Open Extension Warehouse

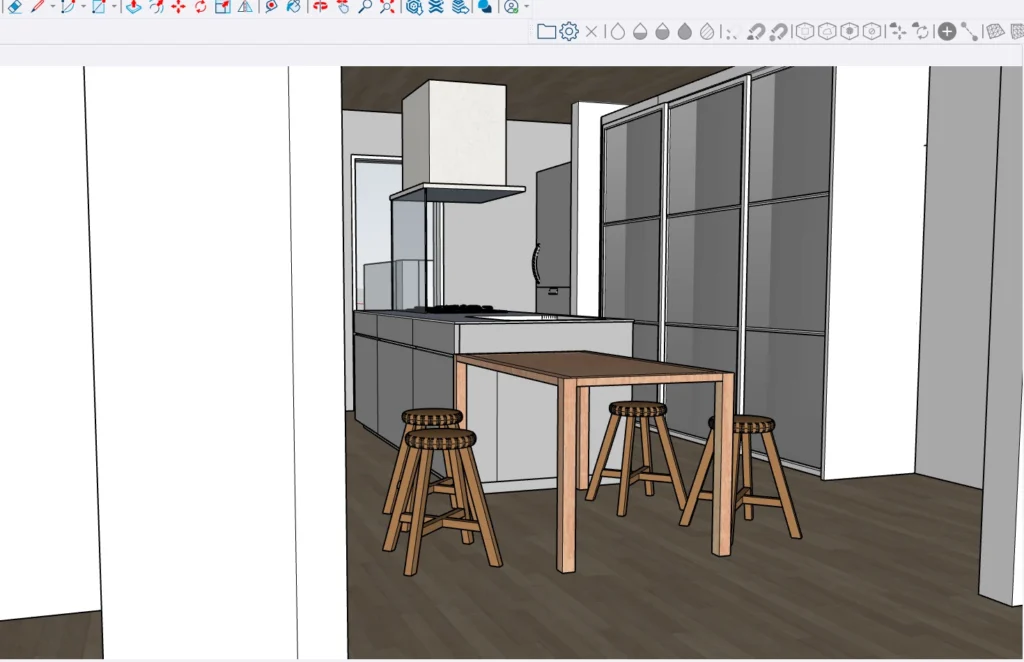436,7
